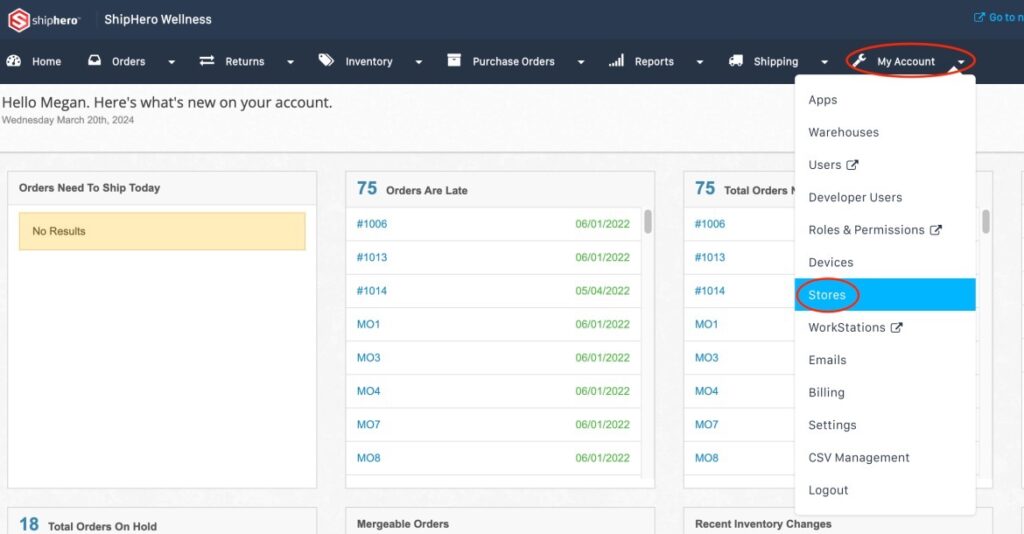Click the ShipHero Wellness account name

158,20
